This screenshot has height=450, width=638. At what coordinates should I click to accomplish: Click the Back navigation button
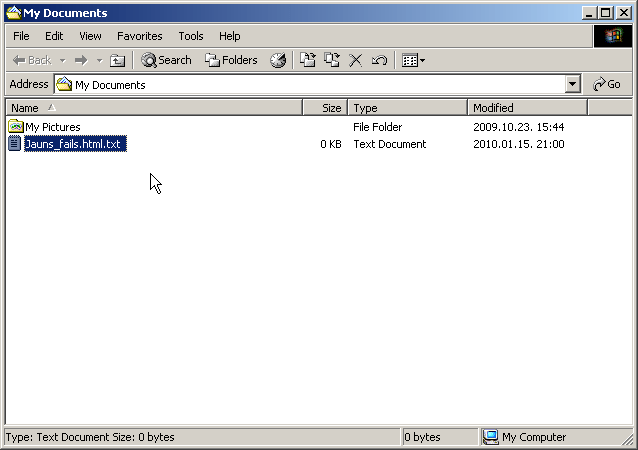32,61
